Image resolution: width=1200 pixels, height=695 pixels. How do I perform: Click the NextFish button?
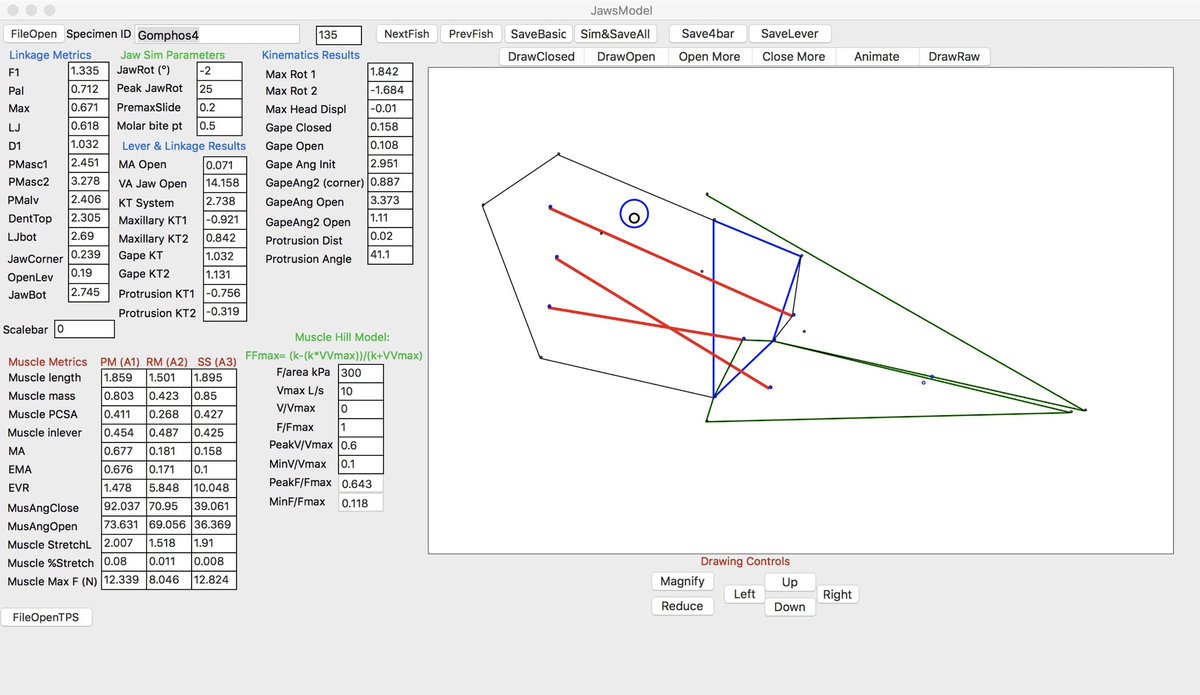coord(406,33)
